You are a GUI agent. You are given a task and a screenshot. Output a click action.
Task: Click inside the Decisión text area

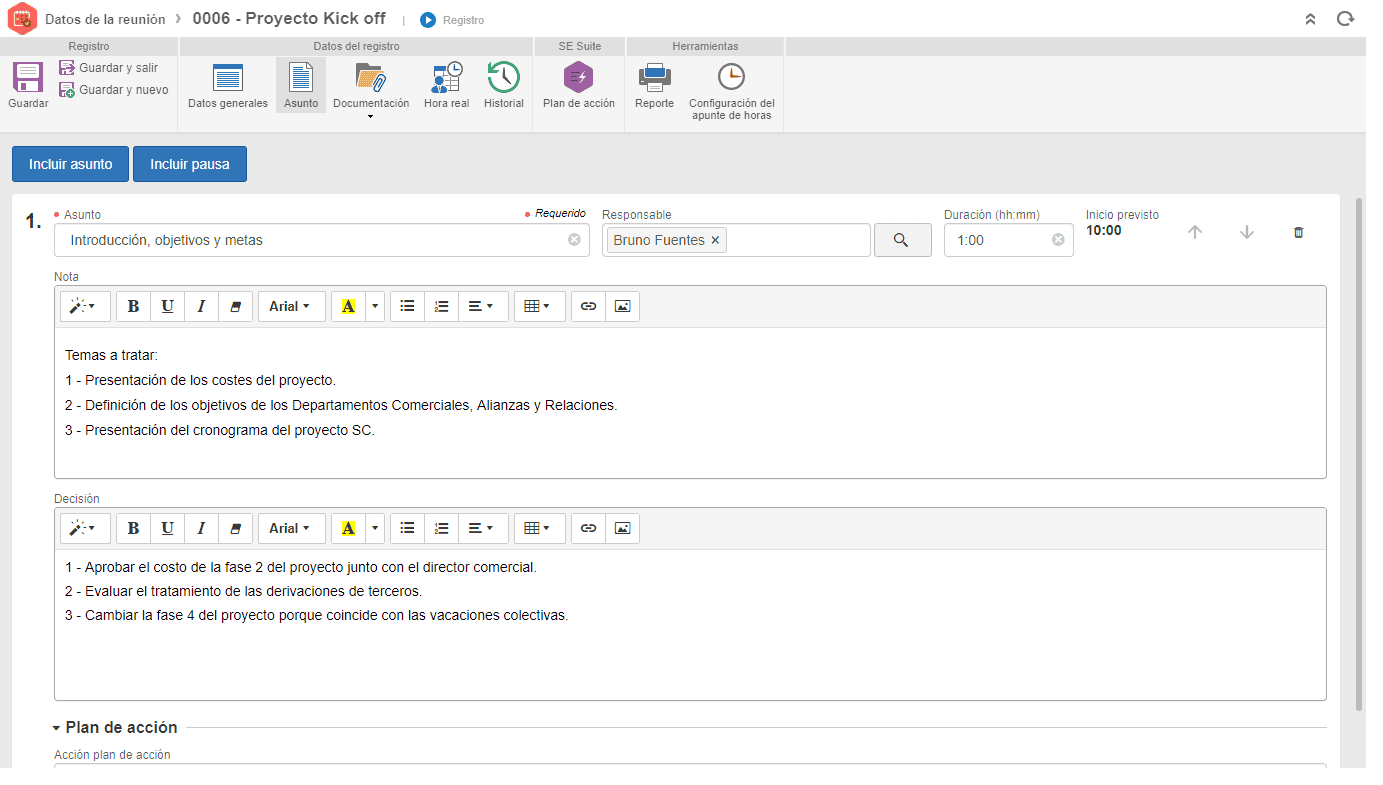690,625
